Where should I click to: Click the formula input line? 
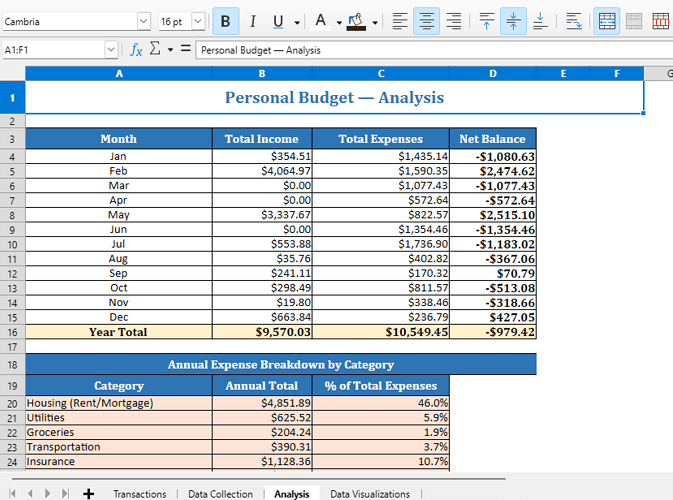434,50
